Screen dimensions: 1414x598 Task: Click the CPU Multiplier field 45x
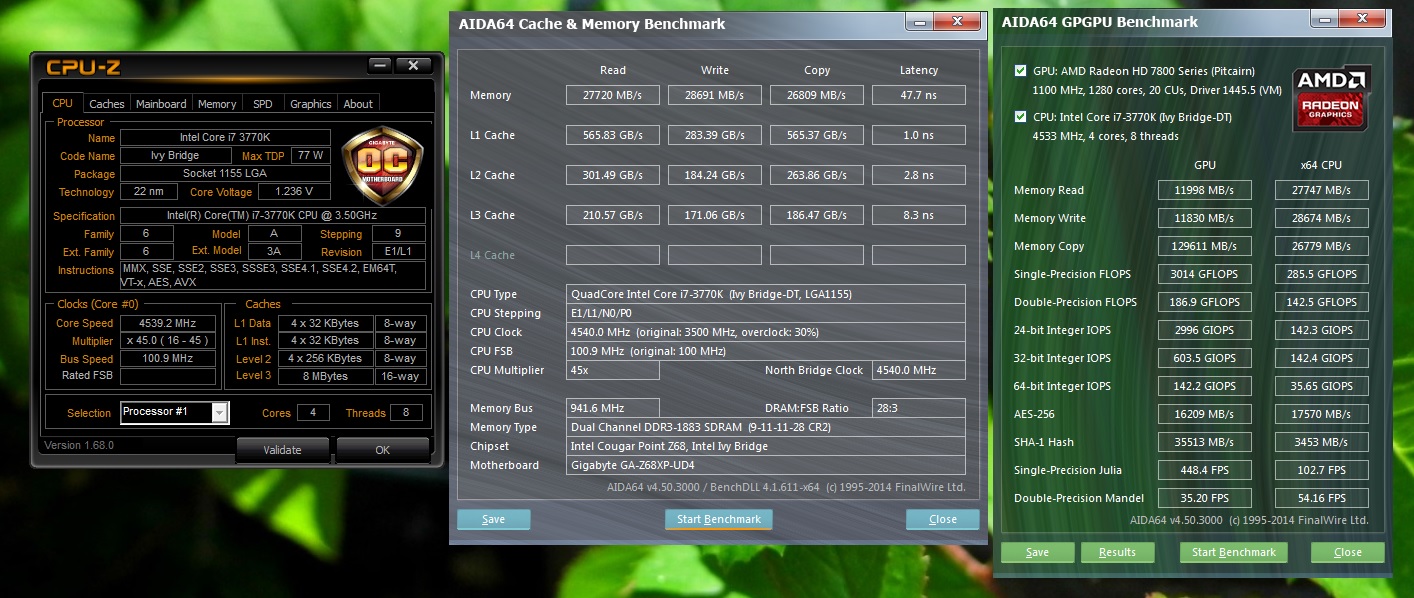coord(612,370)
